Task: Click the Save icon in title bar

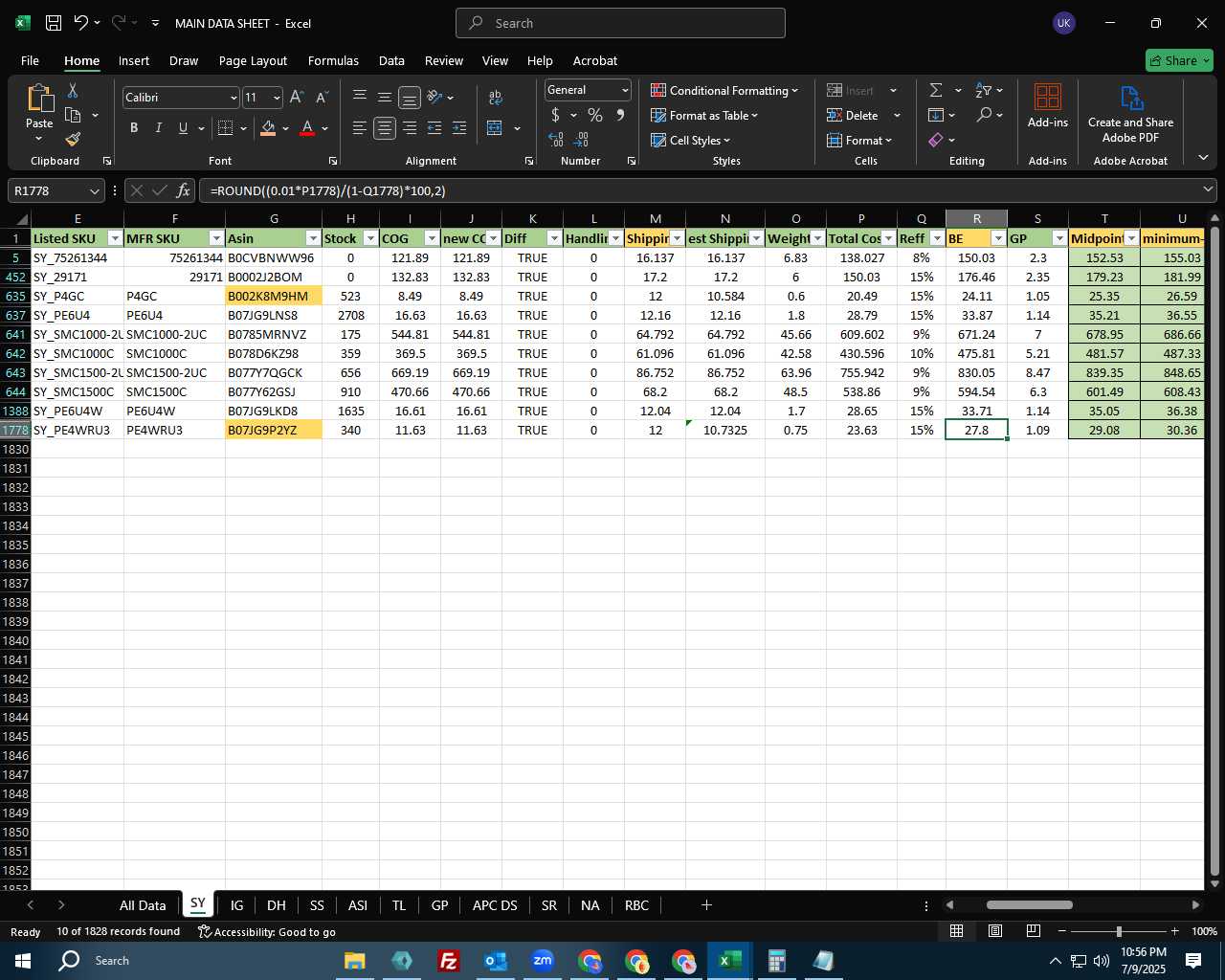Action: click(x=54, y=23)
